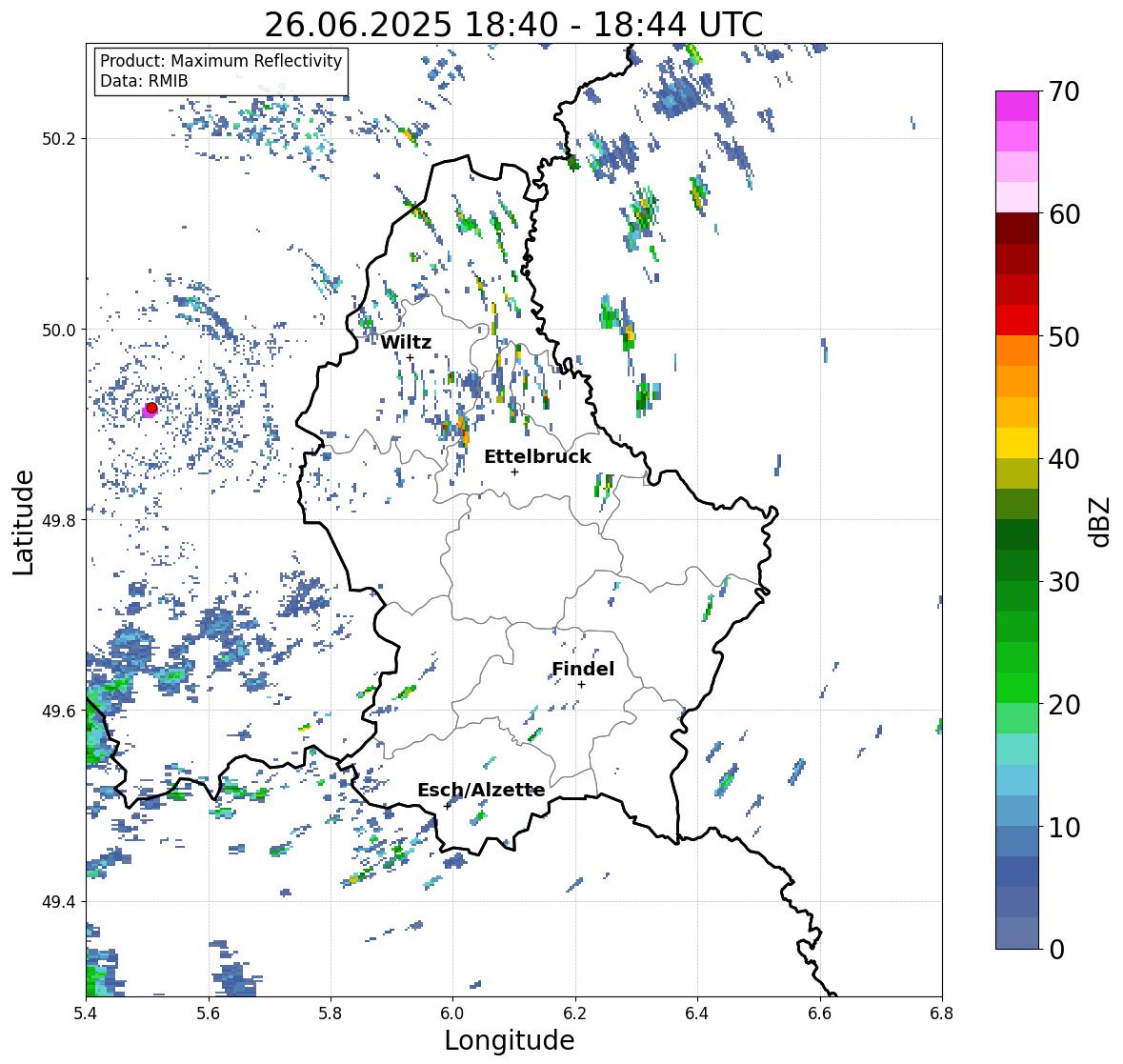1123x1064 pixels.
Task: Click the red dot marker near longitude 5.5
Action: pos(151,408)
